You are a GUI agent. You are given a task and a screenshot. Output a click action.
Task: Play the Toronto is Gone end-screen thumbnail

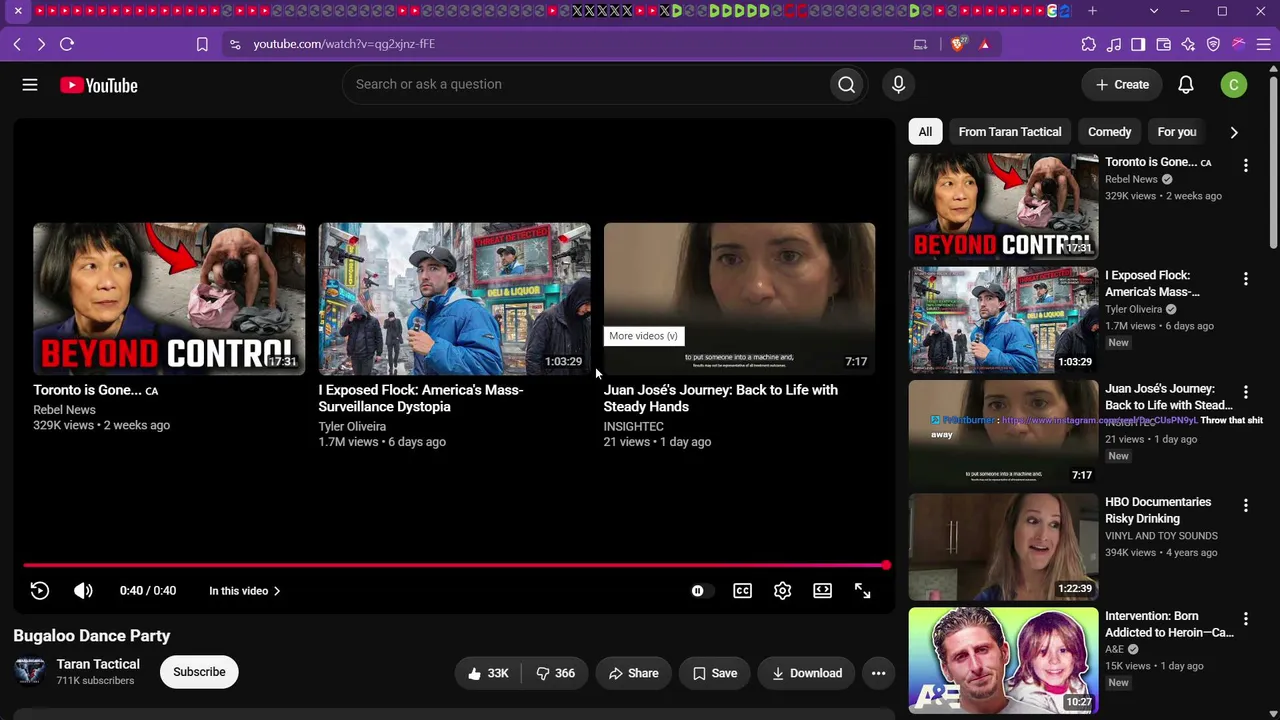(x=169, y=299)
